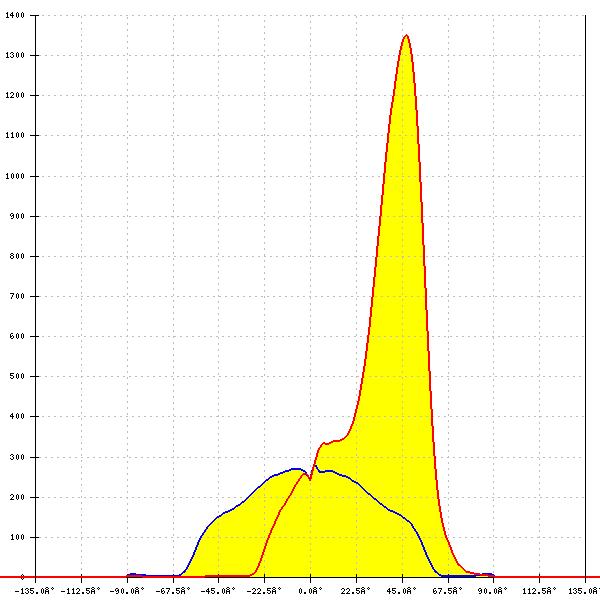Viewport: 600px width, 600px height.
Task: Click the 90.0 degree x-axis label
Action: pyautogui.click(x=492, y=591)
